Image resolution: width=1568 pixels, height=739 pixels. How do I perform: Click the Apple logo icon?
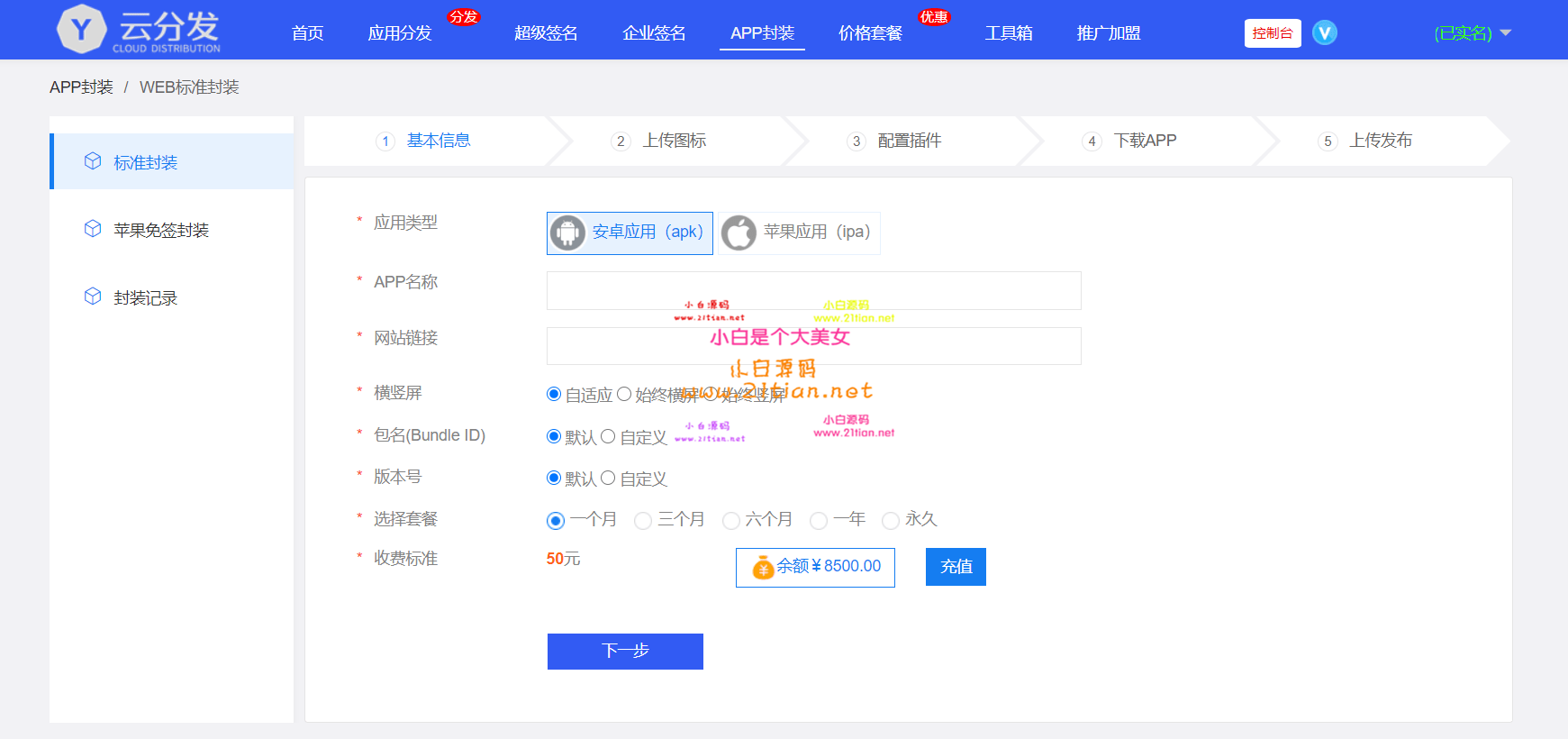pyautogui.click(x=739, y=233)
